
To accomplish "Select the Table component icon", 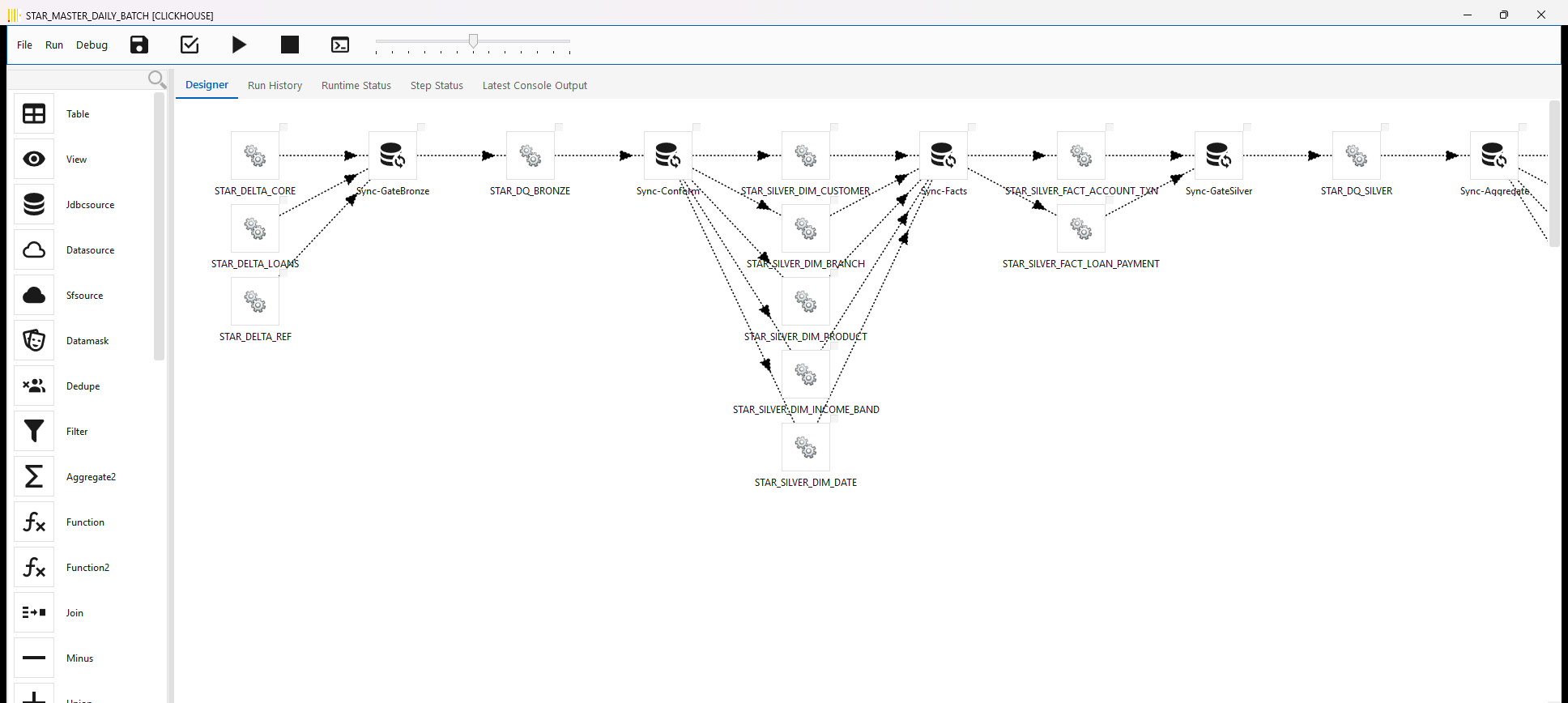I will click(34, 114).
